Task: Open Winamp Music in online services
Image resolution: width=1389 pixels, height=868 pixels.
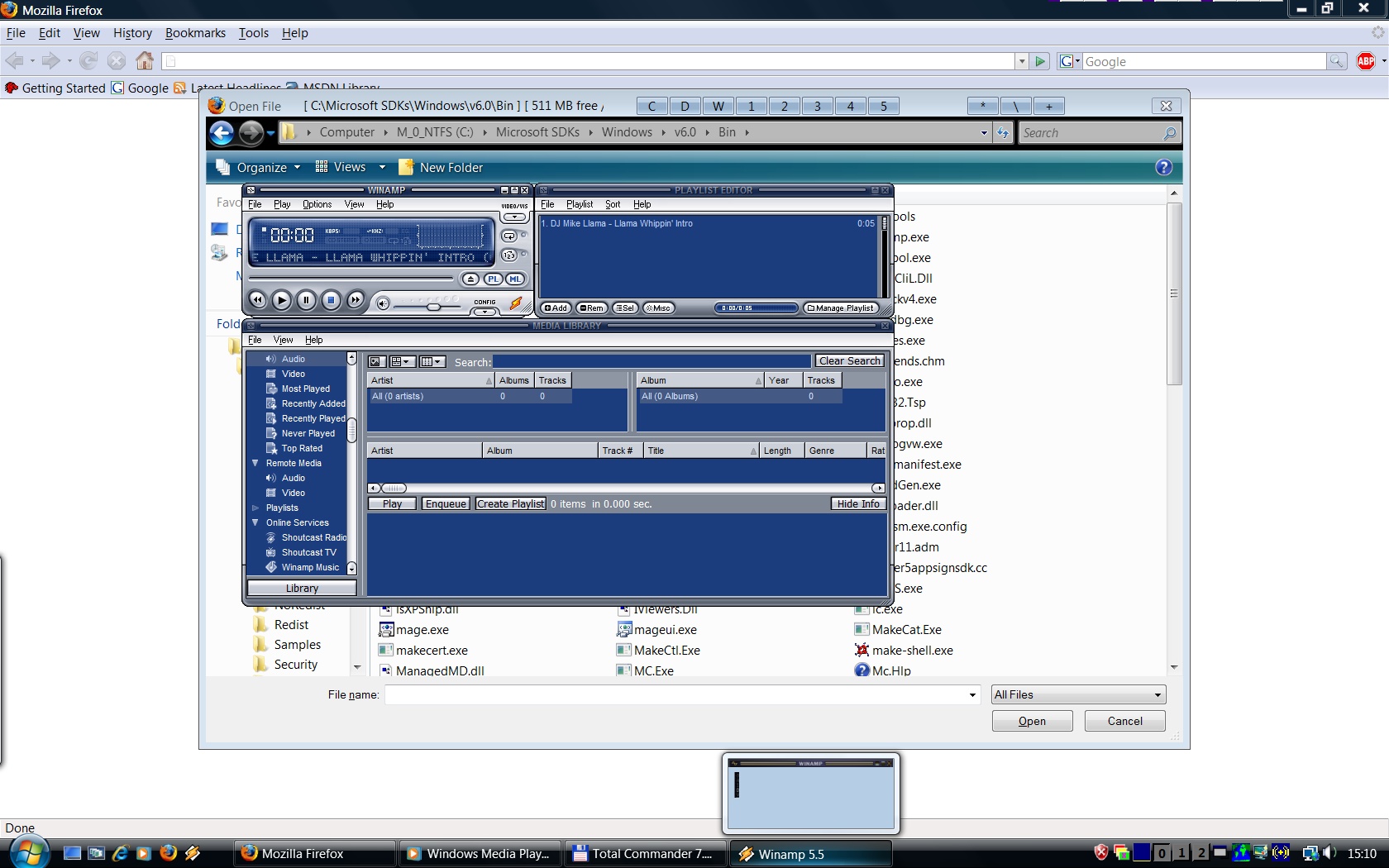Action: pyautogui.click(x=310, y=567)
